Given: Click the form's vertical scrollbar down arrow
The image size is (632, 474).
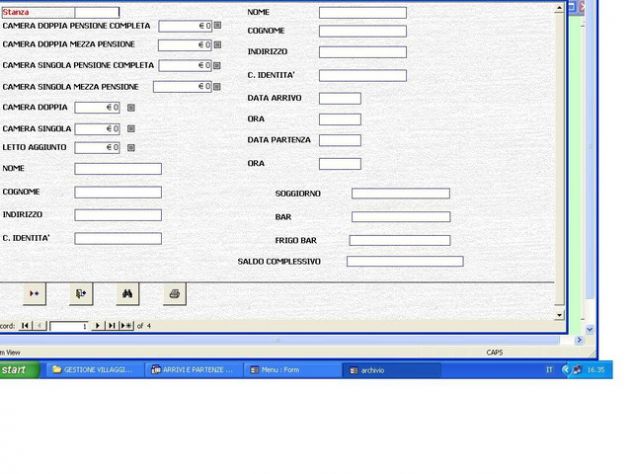Looking at the screenshot, I should 559,315.
